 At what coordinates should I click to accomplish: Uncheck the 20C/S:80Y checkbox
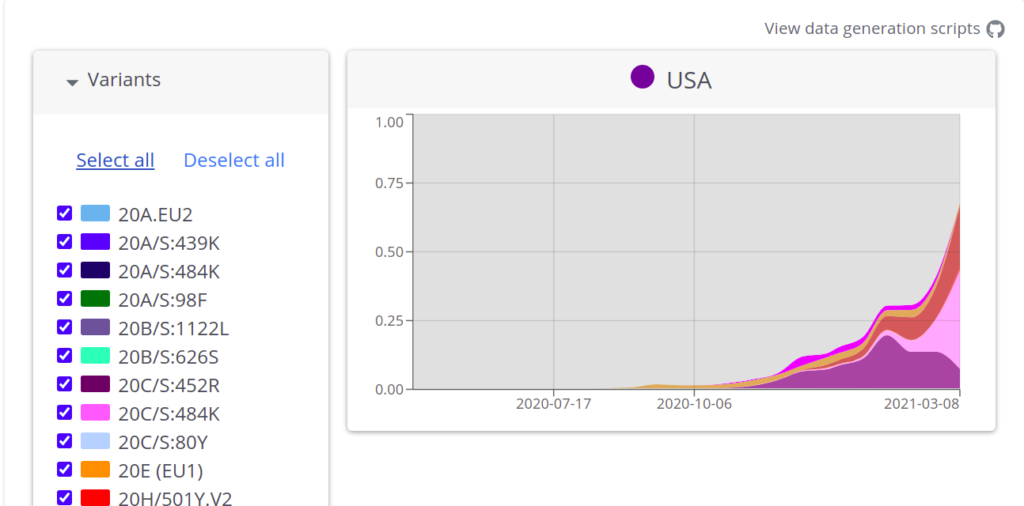coord(65,441)
